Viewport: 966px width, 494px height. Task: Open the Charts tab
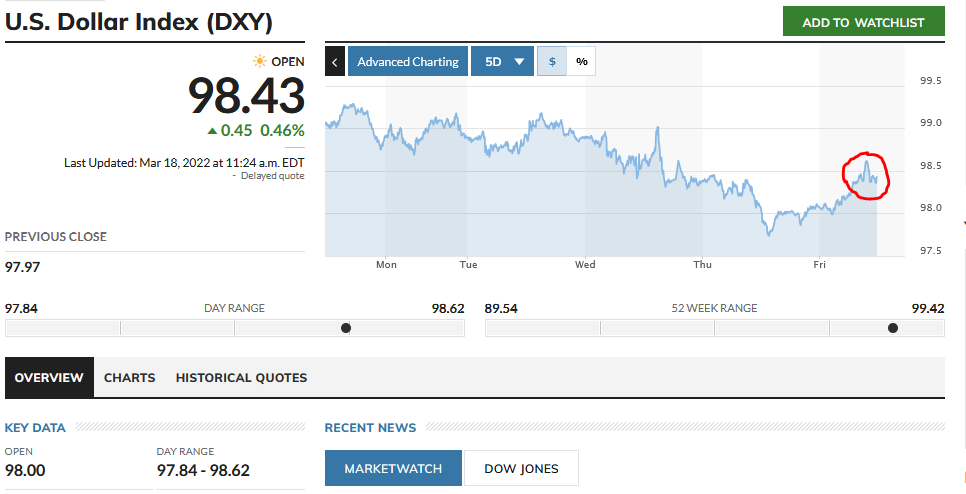click(x=129, y=378)
